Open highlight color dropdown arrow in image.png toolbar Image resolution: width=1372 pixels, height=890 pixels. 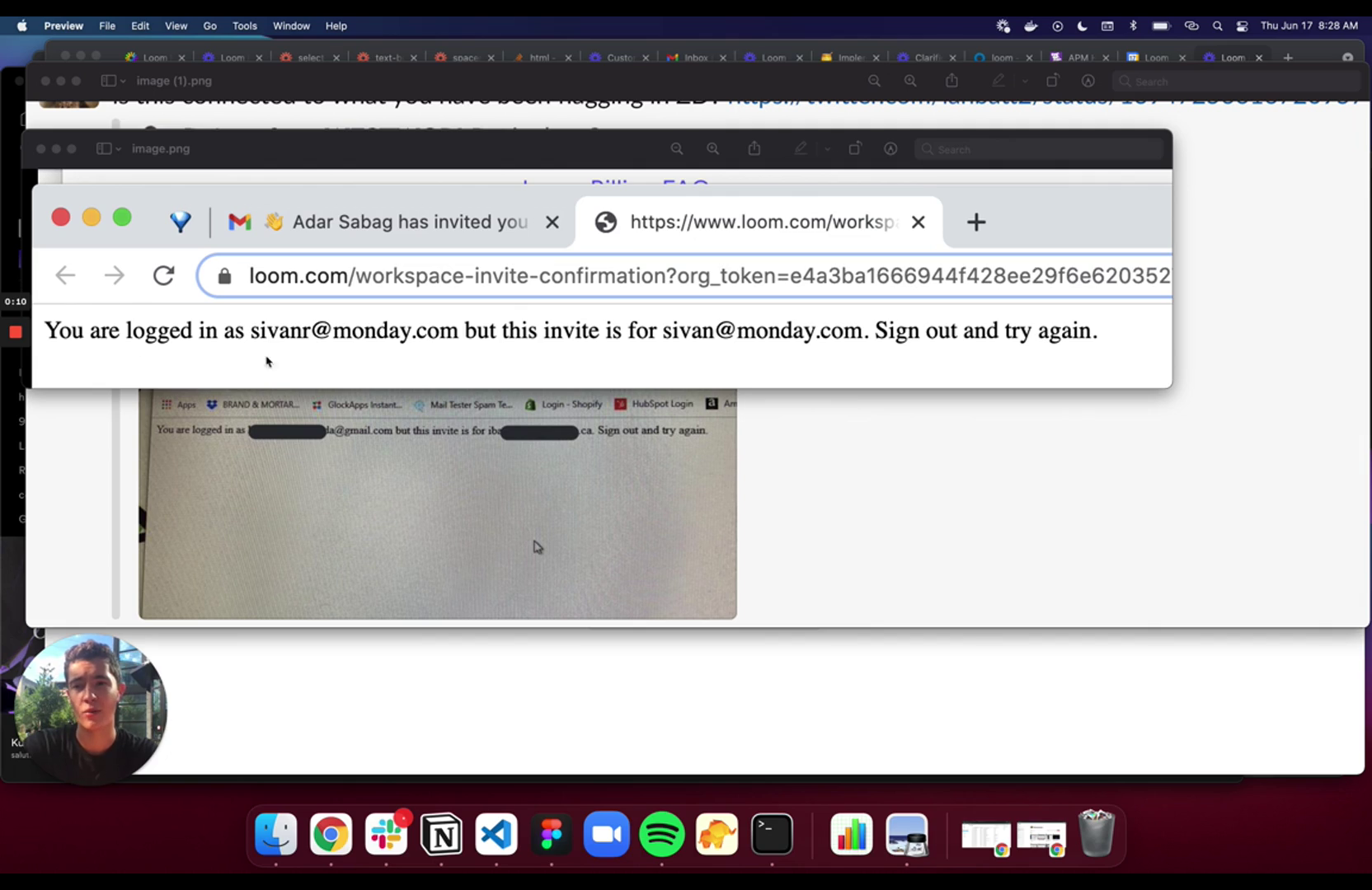[x=827, y=149]
